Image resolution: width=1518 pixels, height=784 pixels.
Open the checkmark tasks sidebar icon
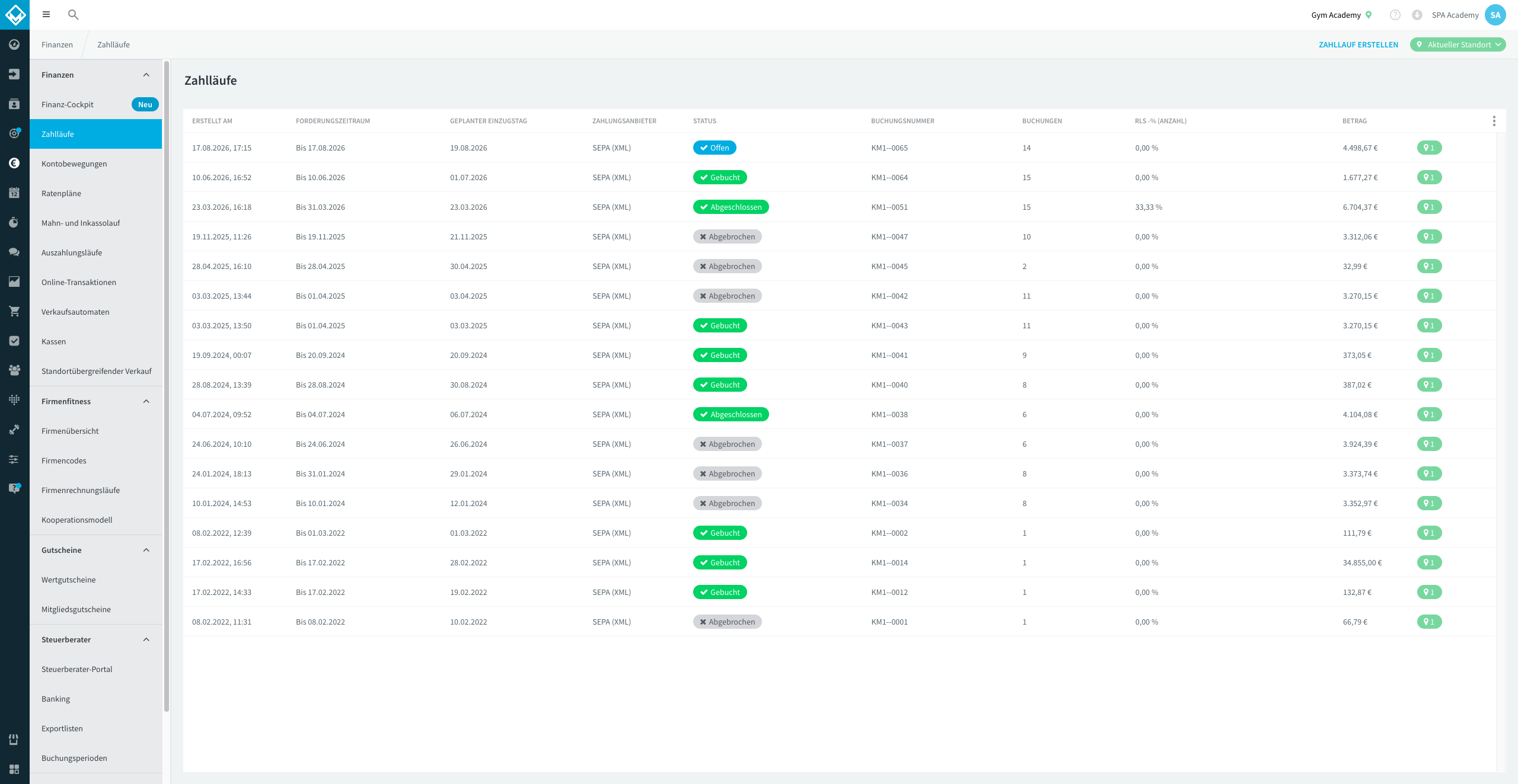[x=14, y=341]
